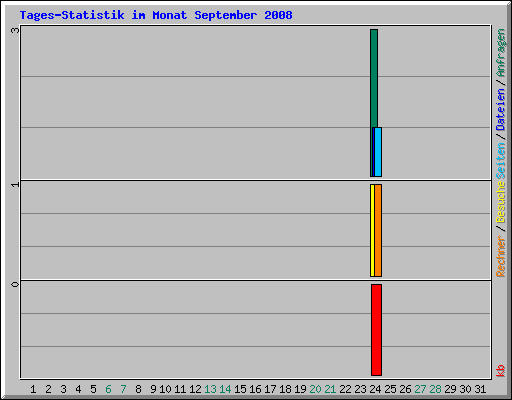Viewport: 512px width, 400px height.
Task: Click day label '16' on the x-axis
Action: 255,389
